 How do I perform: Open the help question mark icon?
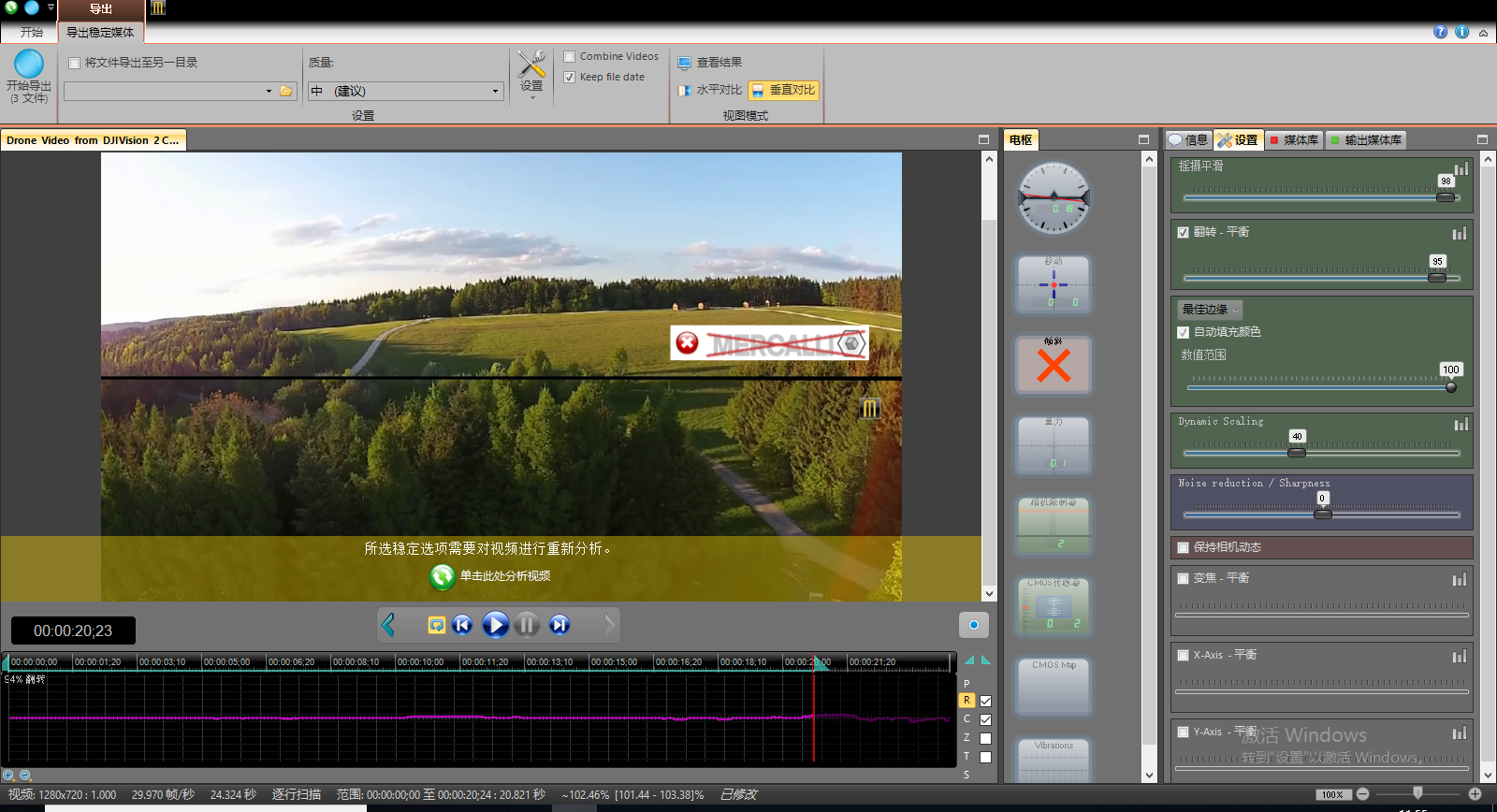(1440, 32)
